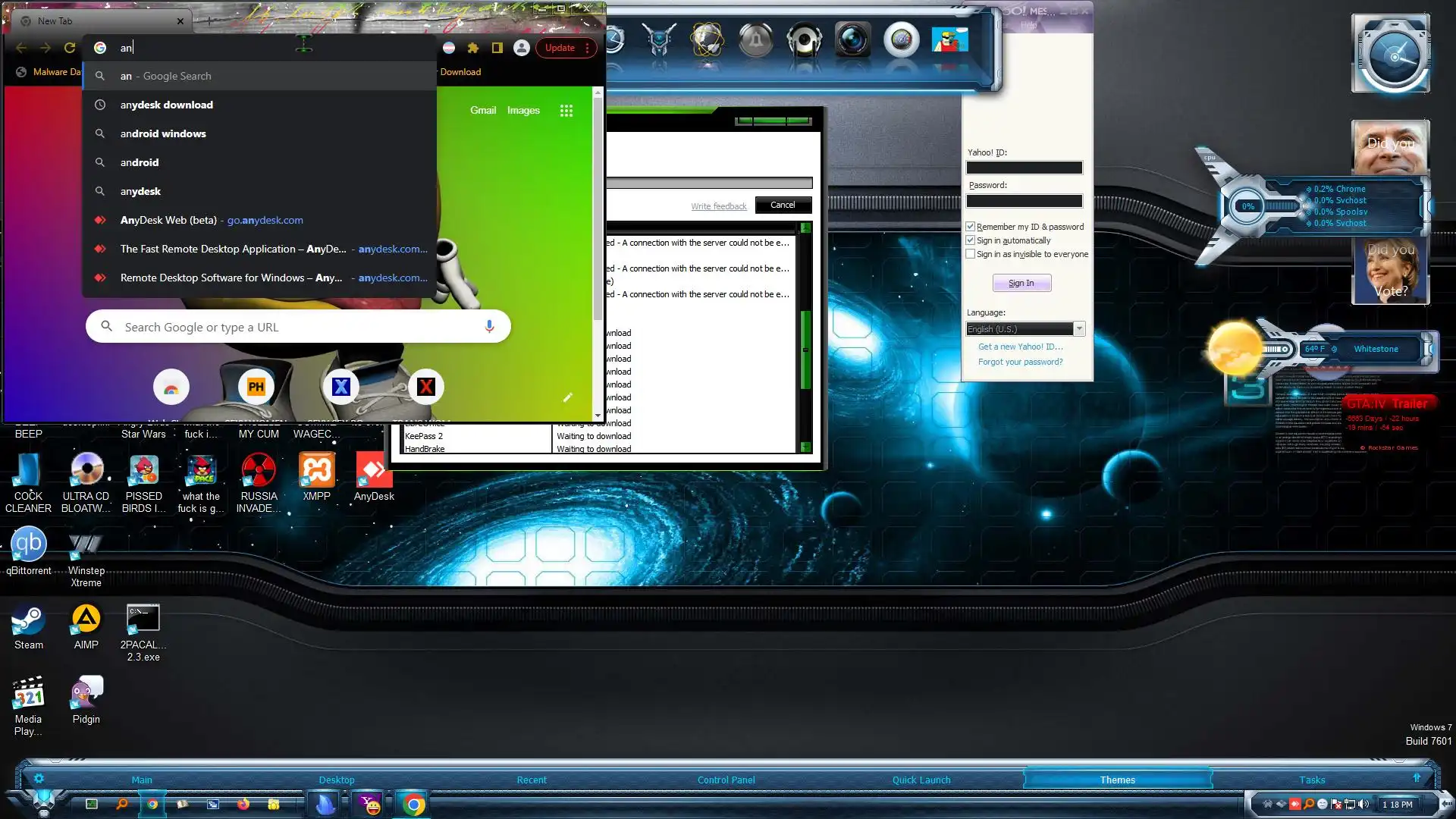Click the voice search microphone icon
Screen dimensions: 1456x819
[x=489, y=327]
